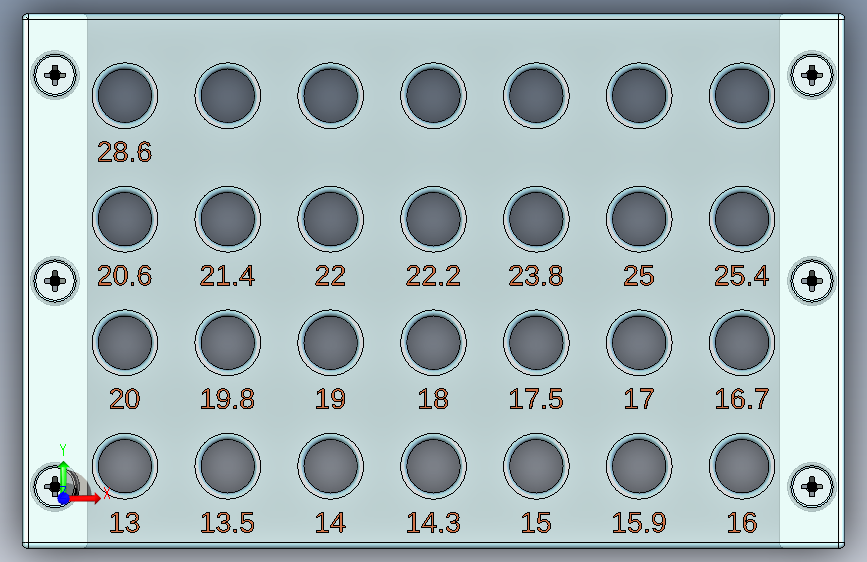Image resolution: width=867 pixels, height=562 pixels.
Task: Select the middle-right Phillips screw head
Action: pyautogui.click(x=811, y=280)
